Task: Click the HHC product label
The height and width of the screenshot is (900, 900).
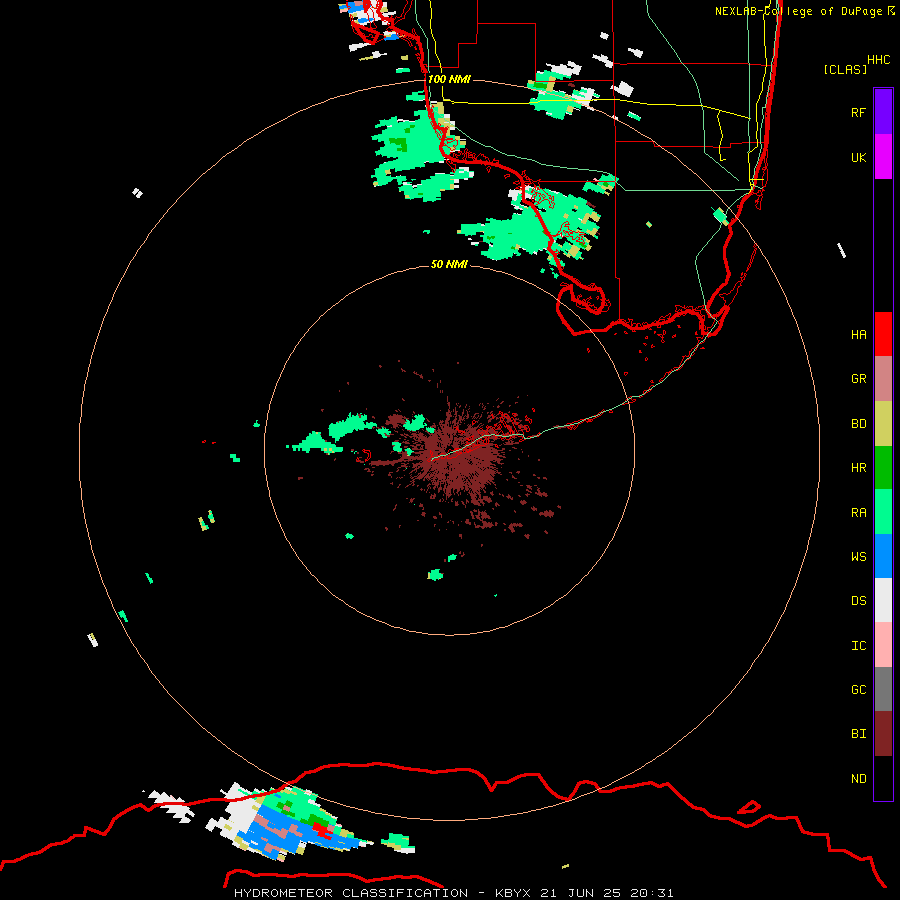Action: (878, 60)
